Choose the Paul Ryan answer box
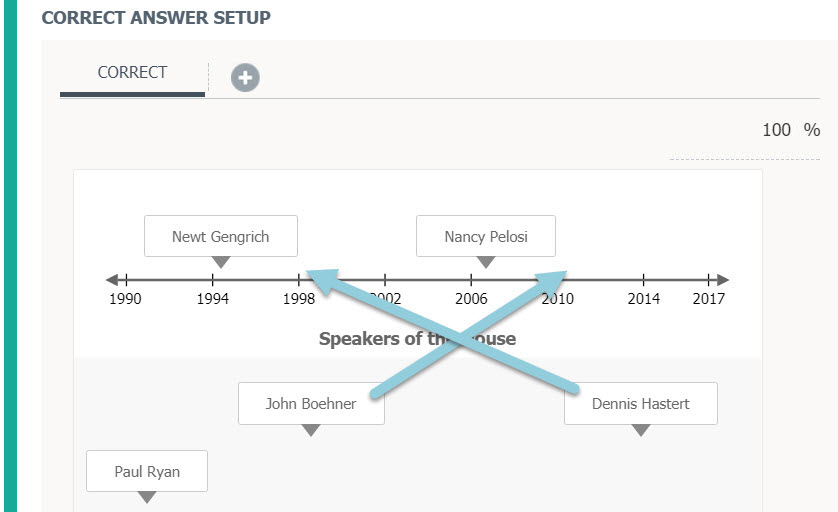This screenshot has width=838, height=512. [147, 471]
